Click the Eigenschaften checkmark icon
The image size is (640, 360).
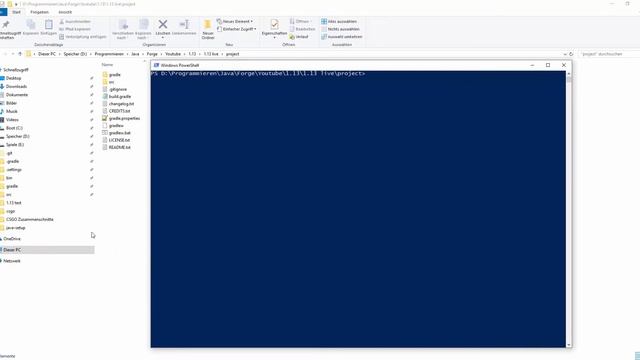click(x=274, y=24)
